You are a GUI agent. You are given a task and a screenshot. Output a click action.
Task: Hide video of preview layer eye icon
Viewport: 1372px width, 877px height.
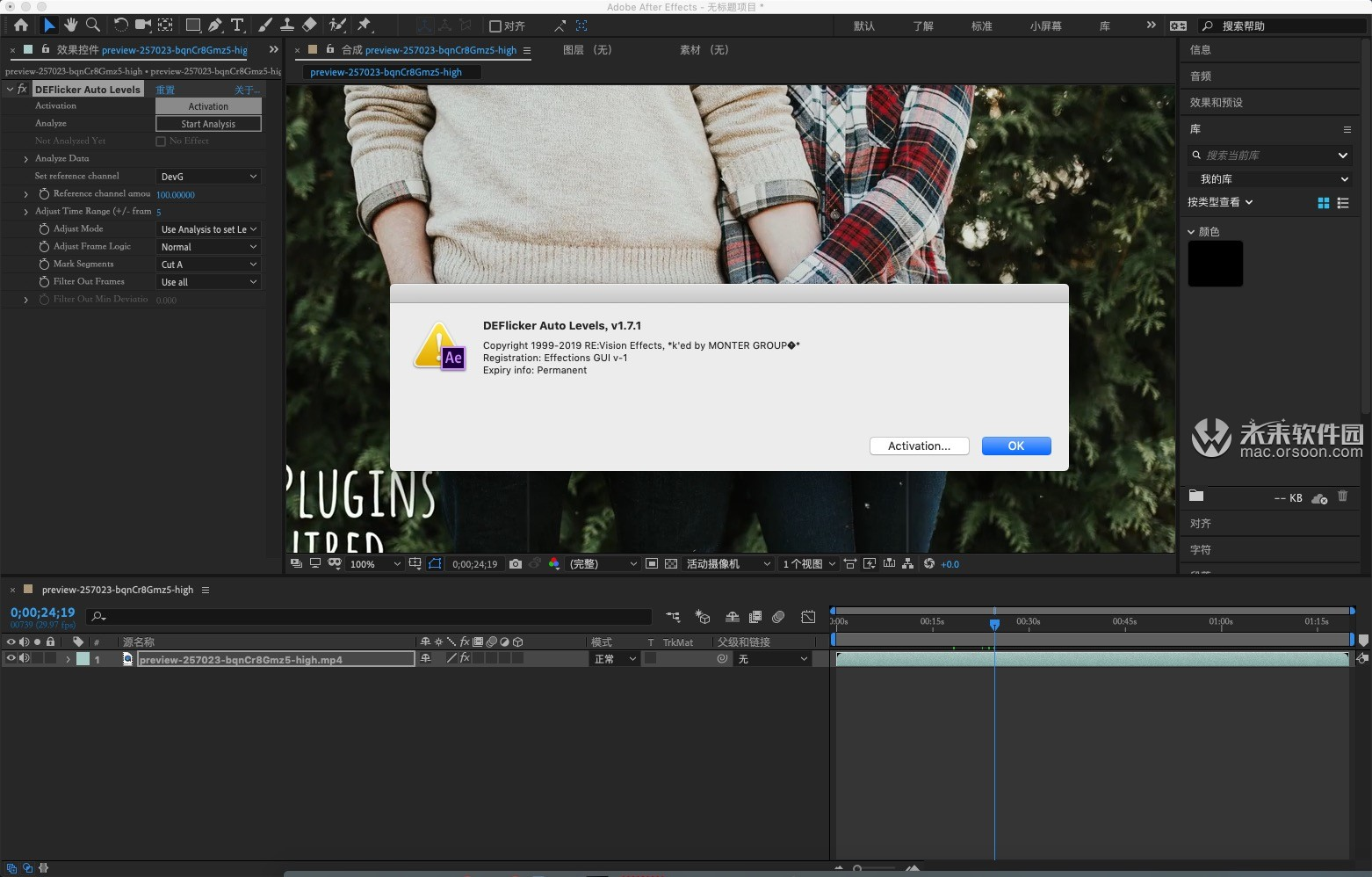[11, 658]
